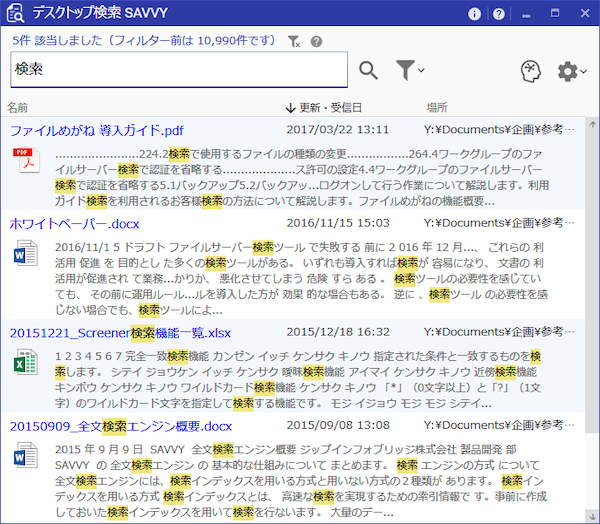
Task: Click location path of the xlsx result
Action: point(499,332)
